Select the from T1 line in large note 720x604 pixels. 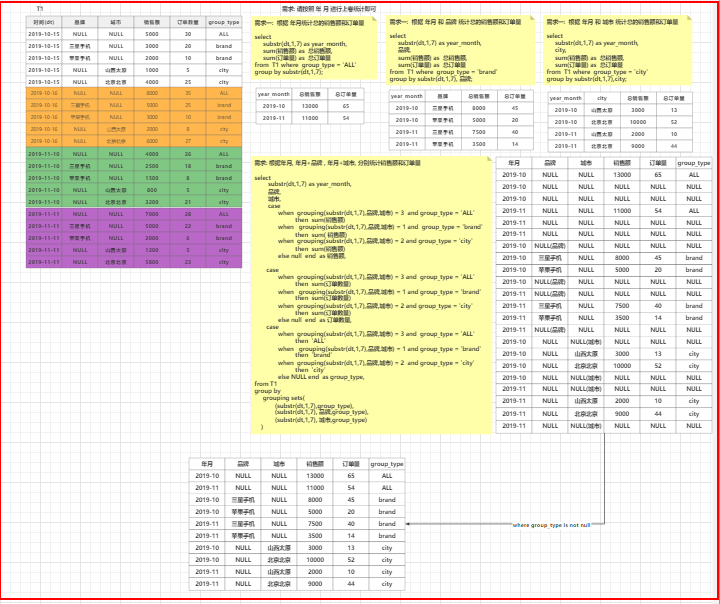(x=266, y=384)
